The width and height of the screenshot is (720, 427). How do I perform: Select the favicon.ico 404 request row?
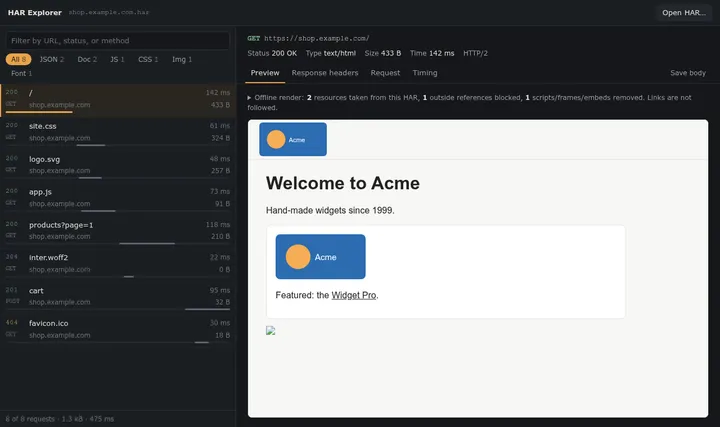(118, 329)
